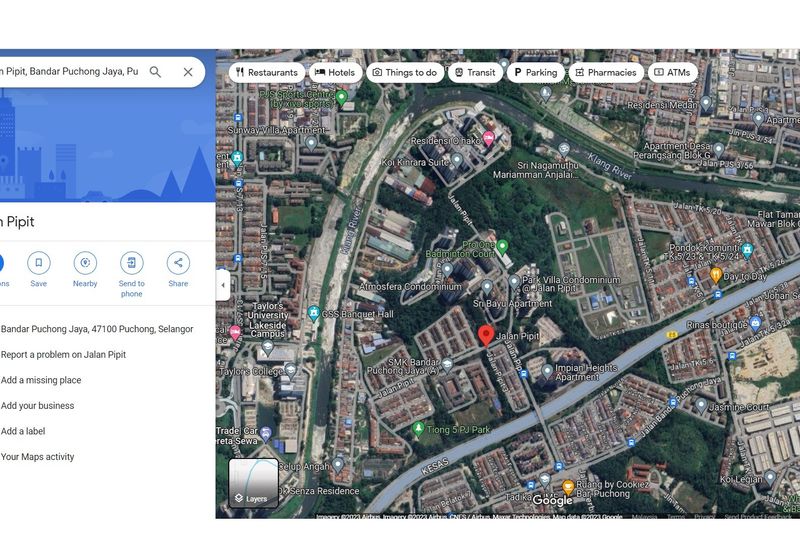Open Report a problem on Jalan Pipit
The width and height of the screenshot is (800, 552).
(x=63, y=354)
